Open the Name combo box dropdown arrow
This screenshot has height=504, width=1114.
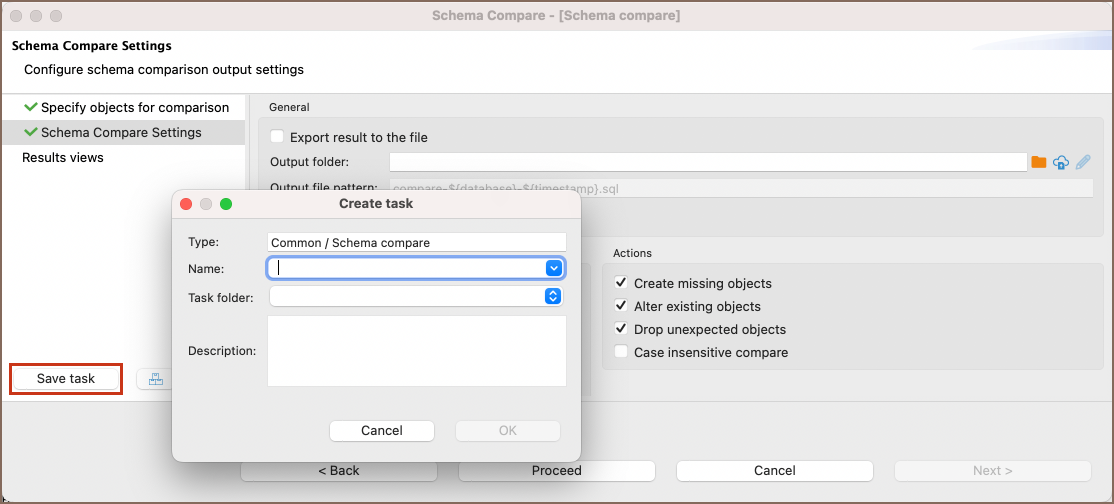point(553,268)
